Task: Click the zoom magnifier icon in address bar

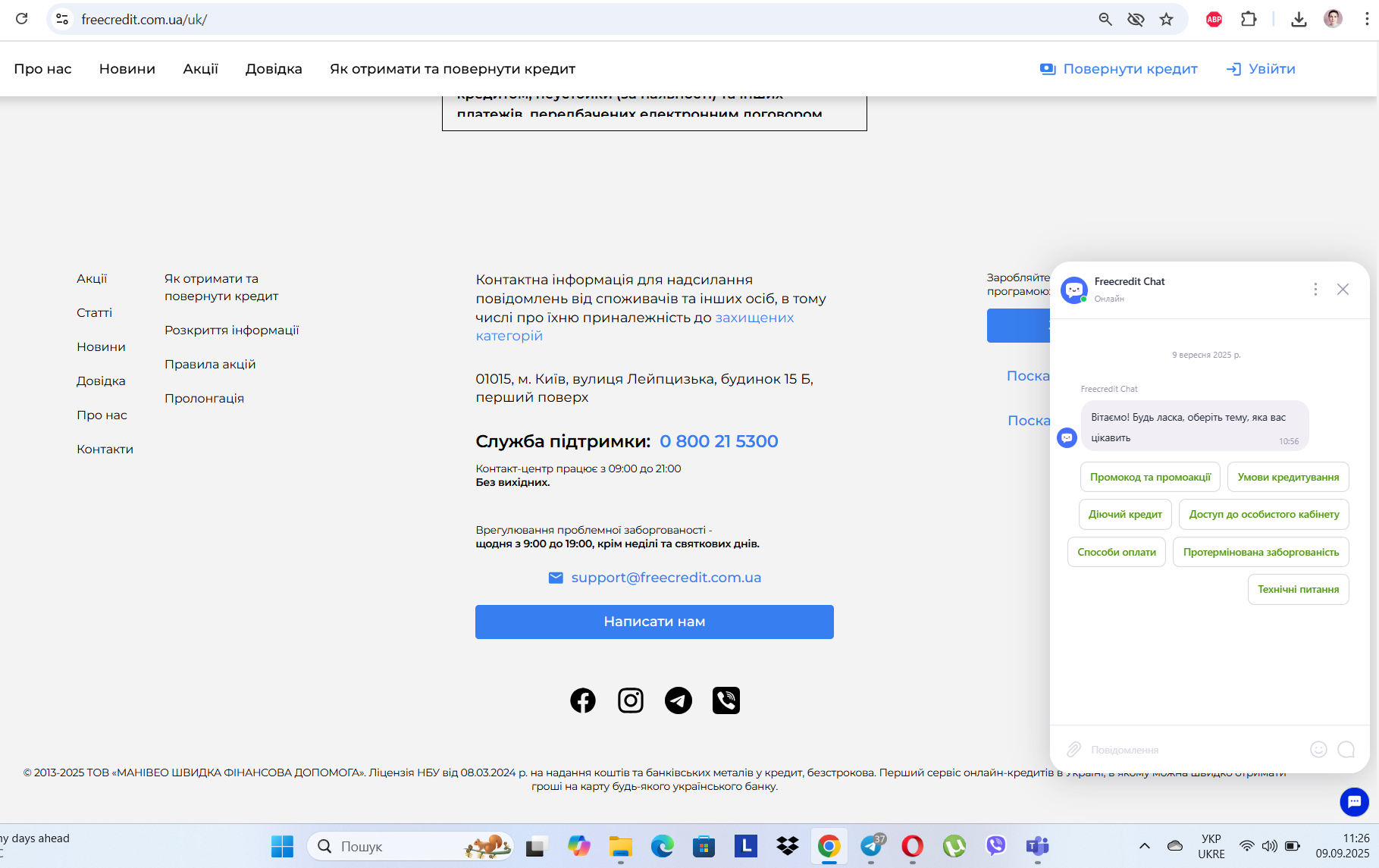Action: (x=1105, y=19)
